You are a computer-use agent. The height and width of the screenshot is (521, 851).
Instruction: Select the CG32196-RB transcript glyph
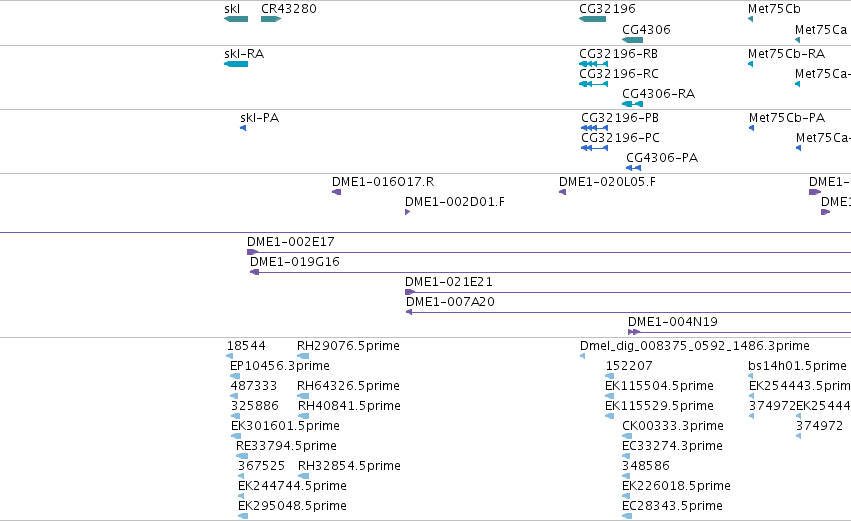pos(594,64)
